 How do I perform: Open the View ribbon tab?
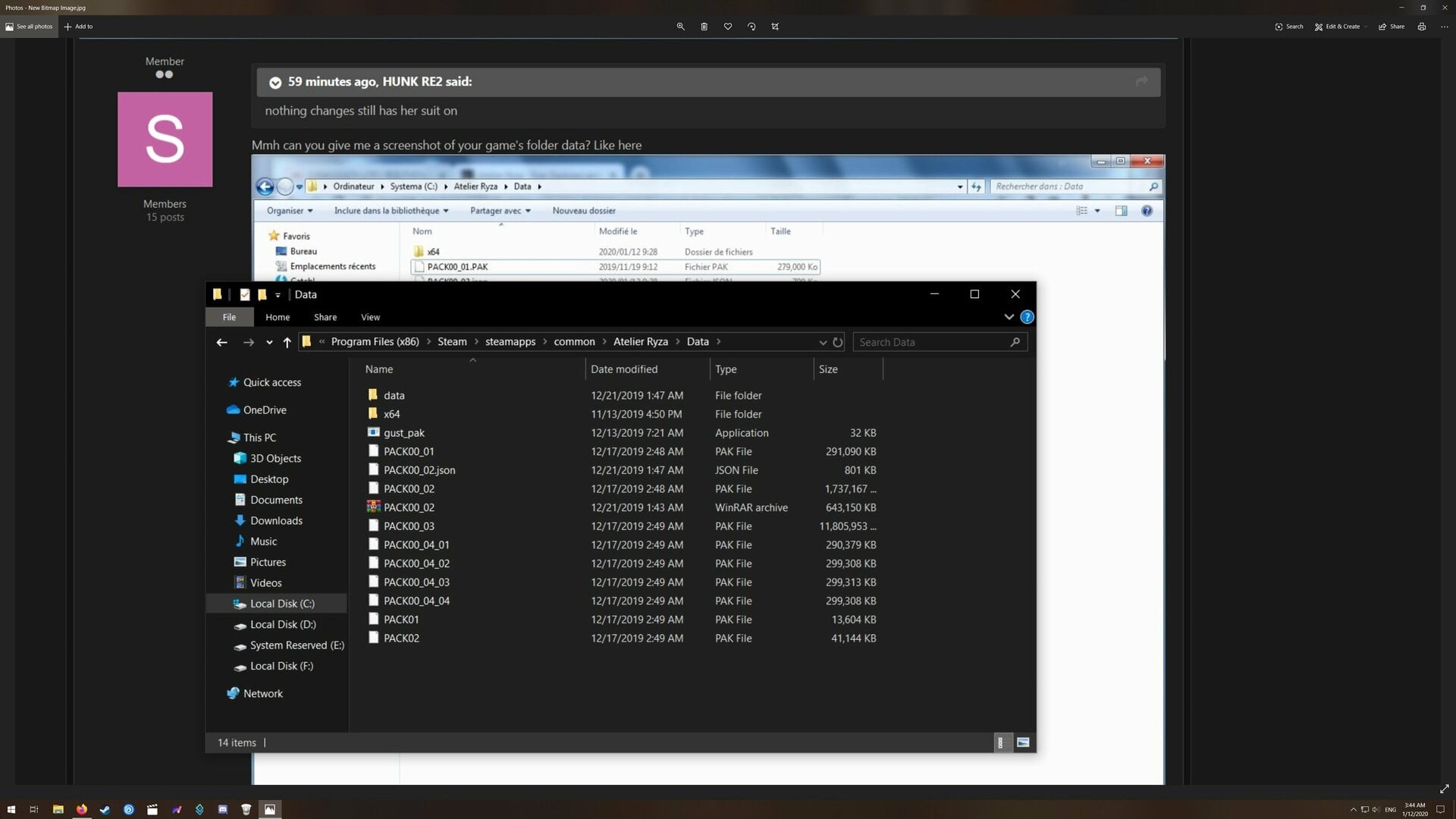370,317
